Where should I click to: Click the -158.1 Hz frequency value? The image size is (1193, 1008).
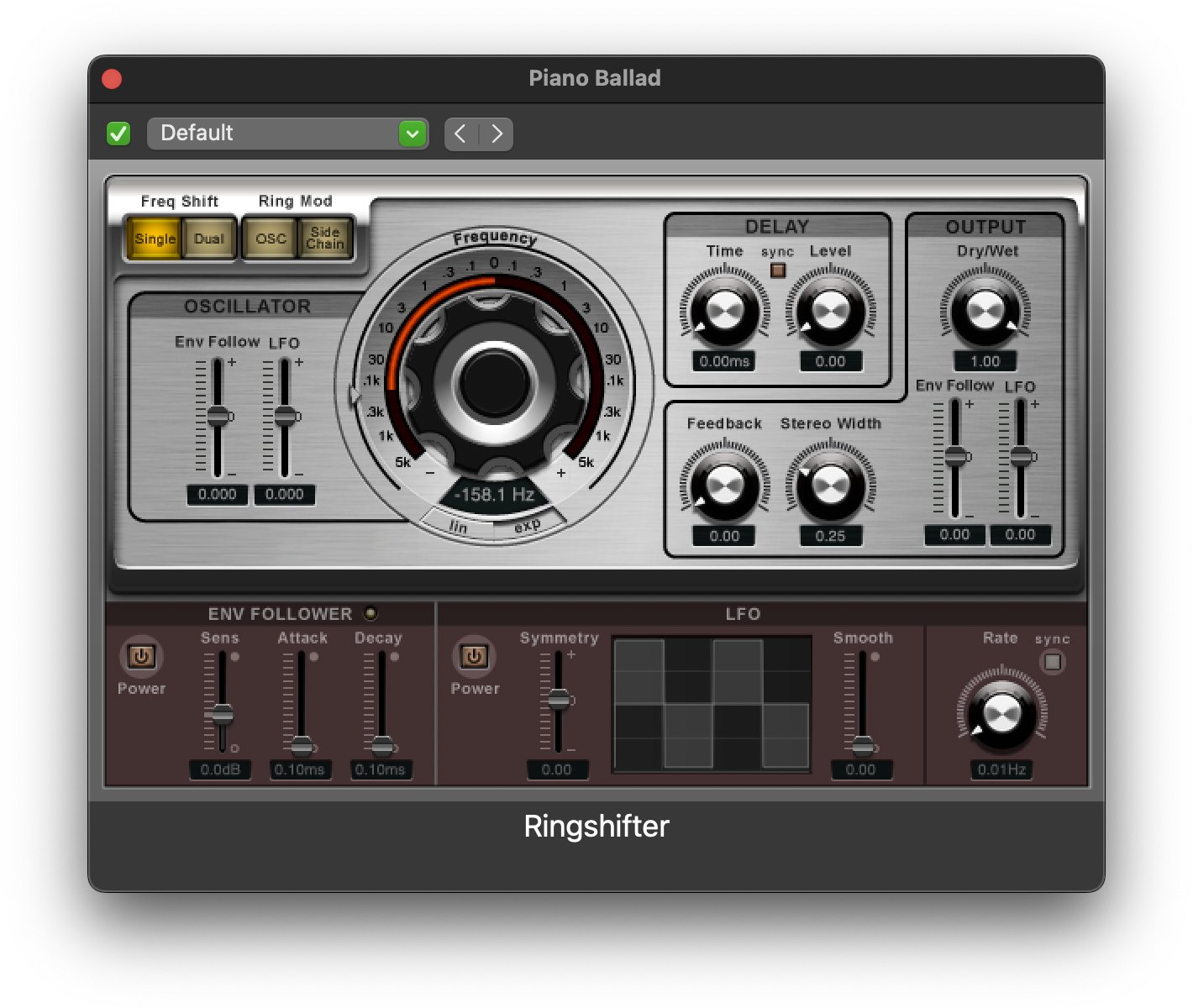click(494, 495)
